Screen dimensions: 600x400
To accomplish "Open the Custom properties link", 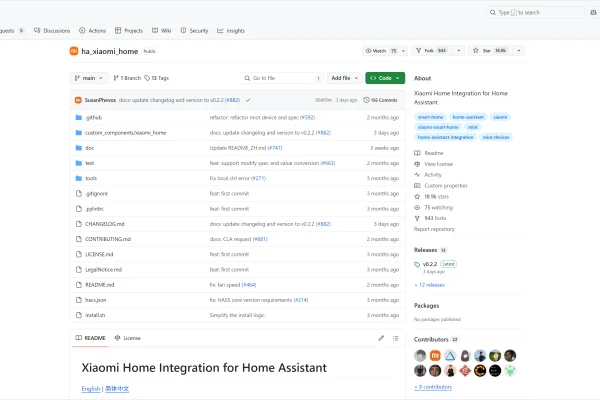I will coord(441,186).
